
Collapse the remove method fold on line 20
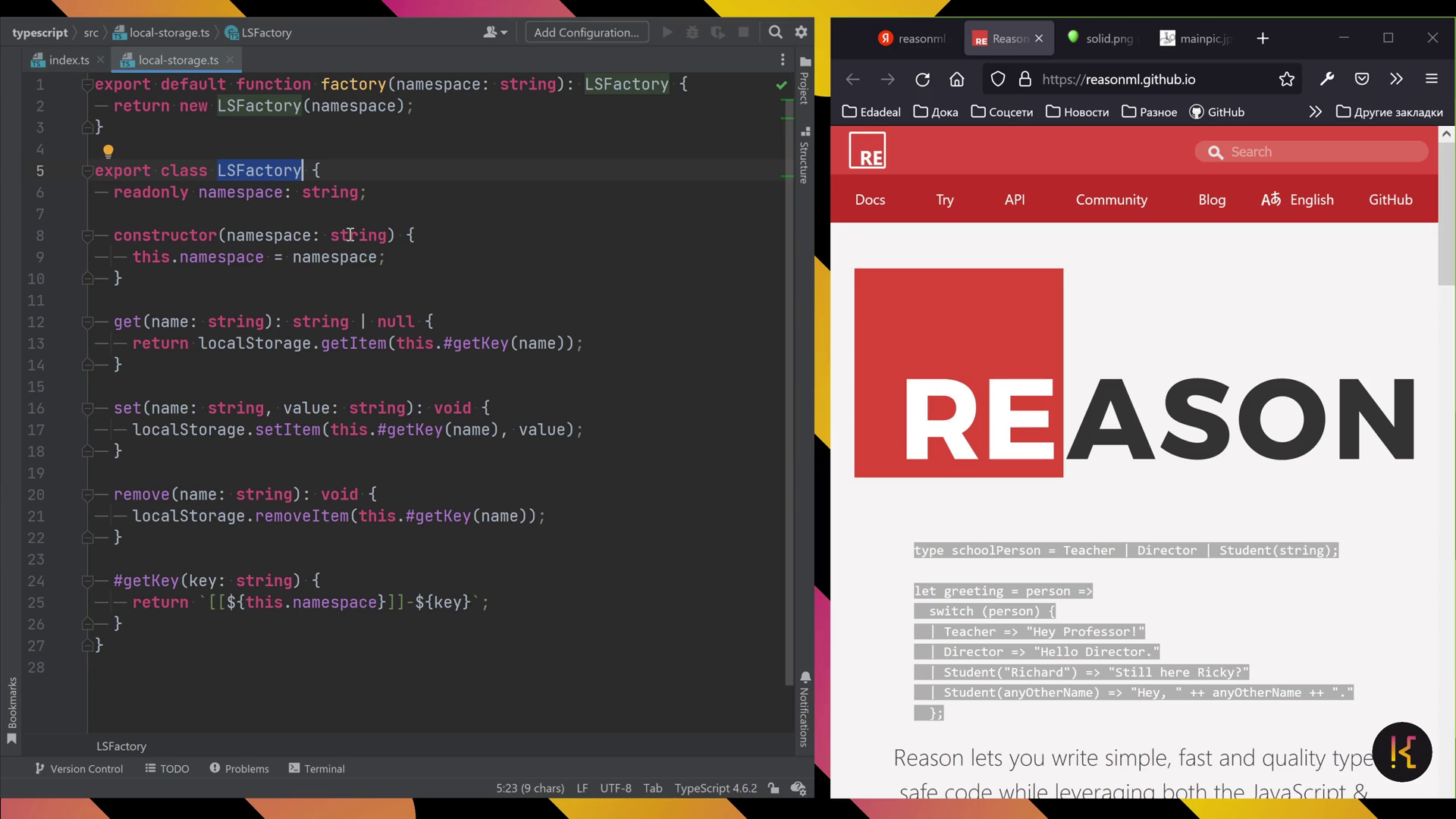87,494
